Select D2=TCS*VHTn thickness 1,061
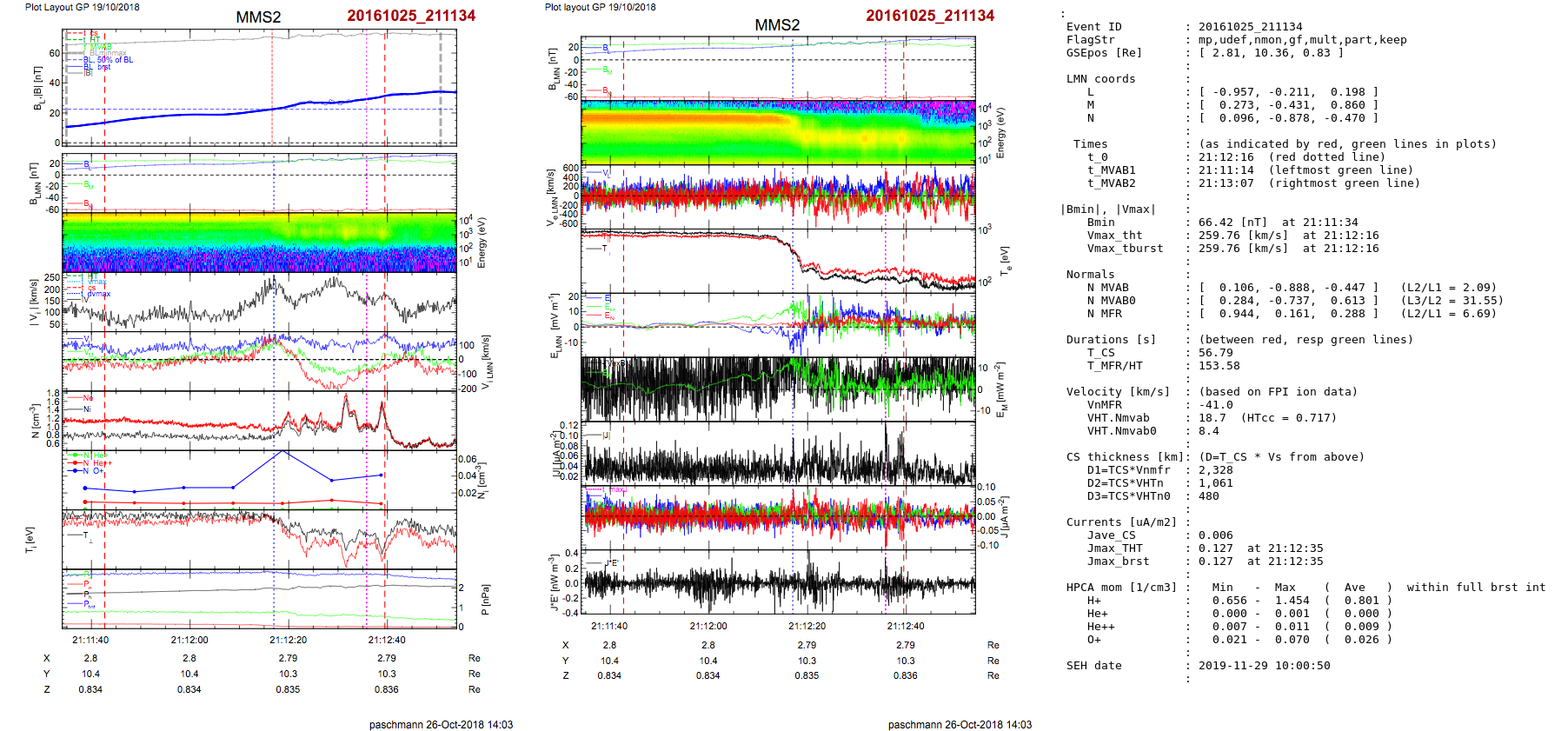This screenshot has height=731, width=1568. pos(1215,483)
